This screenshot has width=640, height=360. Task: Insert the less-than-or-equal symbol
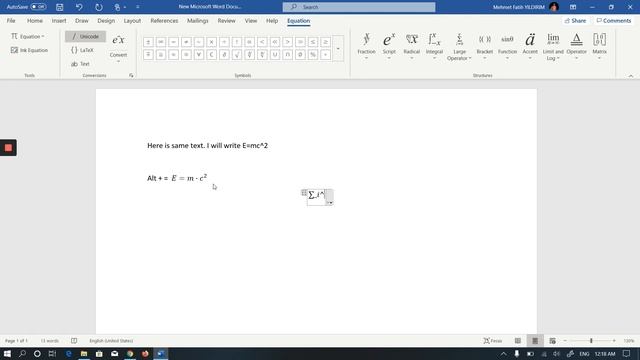pyautogui.click(x=313, y=42)
